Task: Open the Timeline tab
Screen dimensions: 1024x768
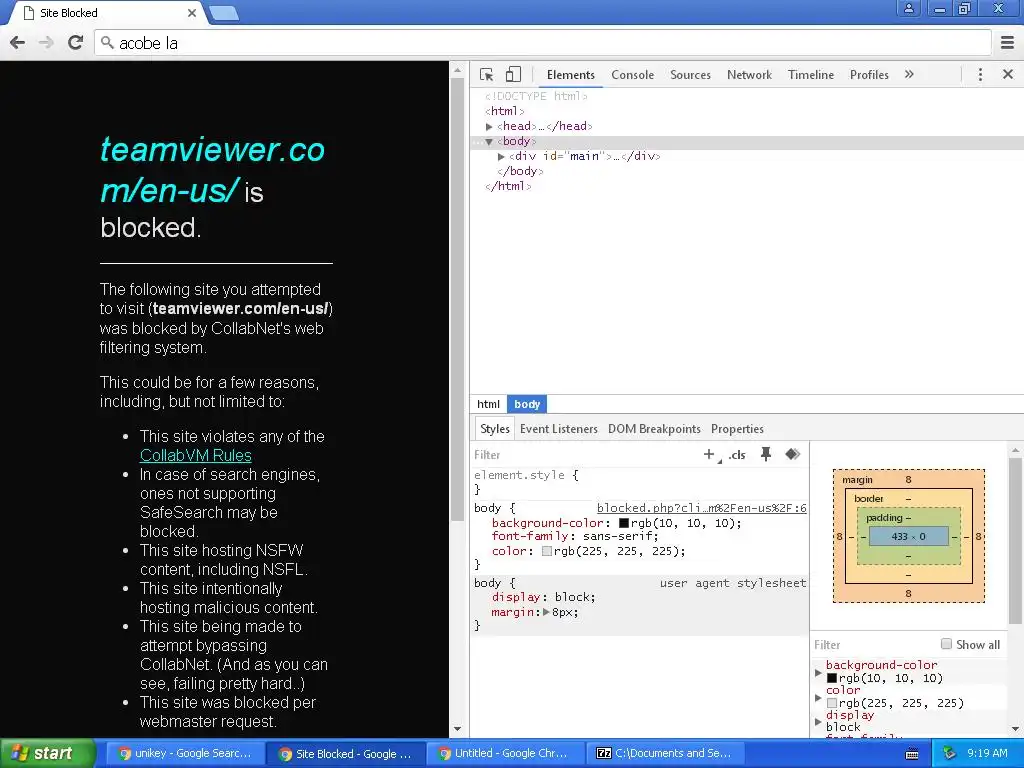Action: [x=810, y=74]
